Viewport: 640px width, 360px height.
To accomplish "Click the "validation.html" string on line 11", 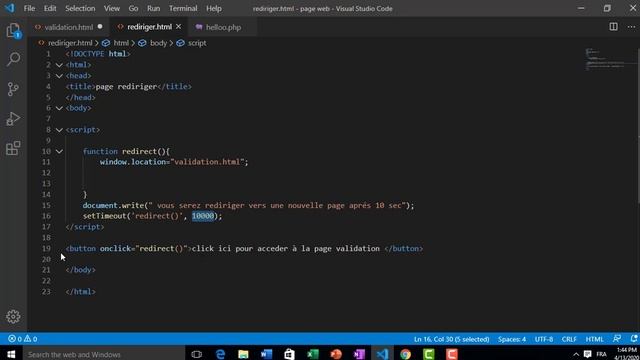I will [x=207, y=162].
